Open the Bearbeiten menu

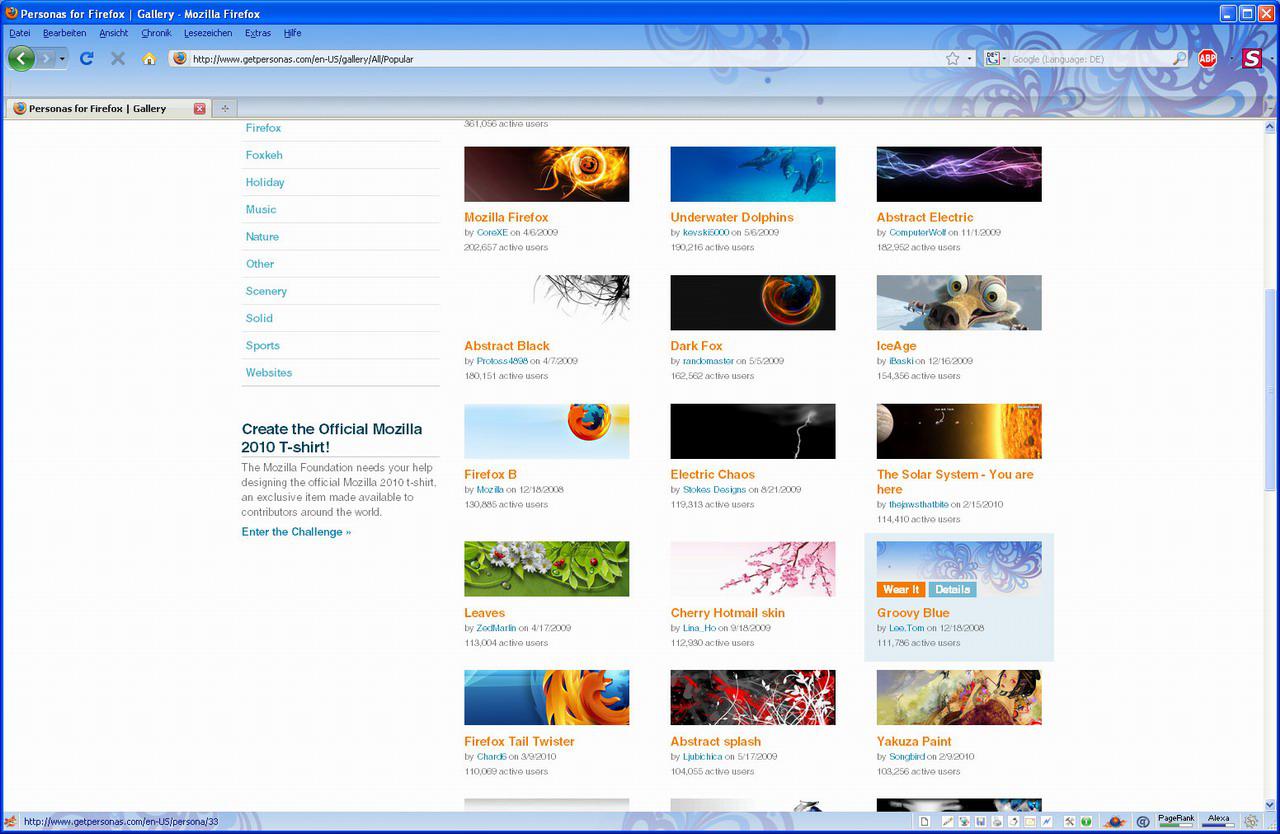pos(65,33)
